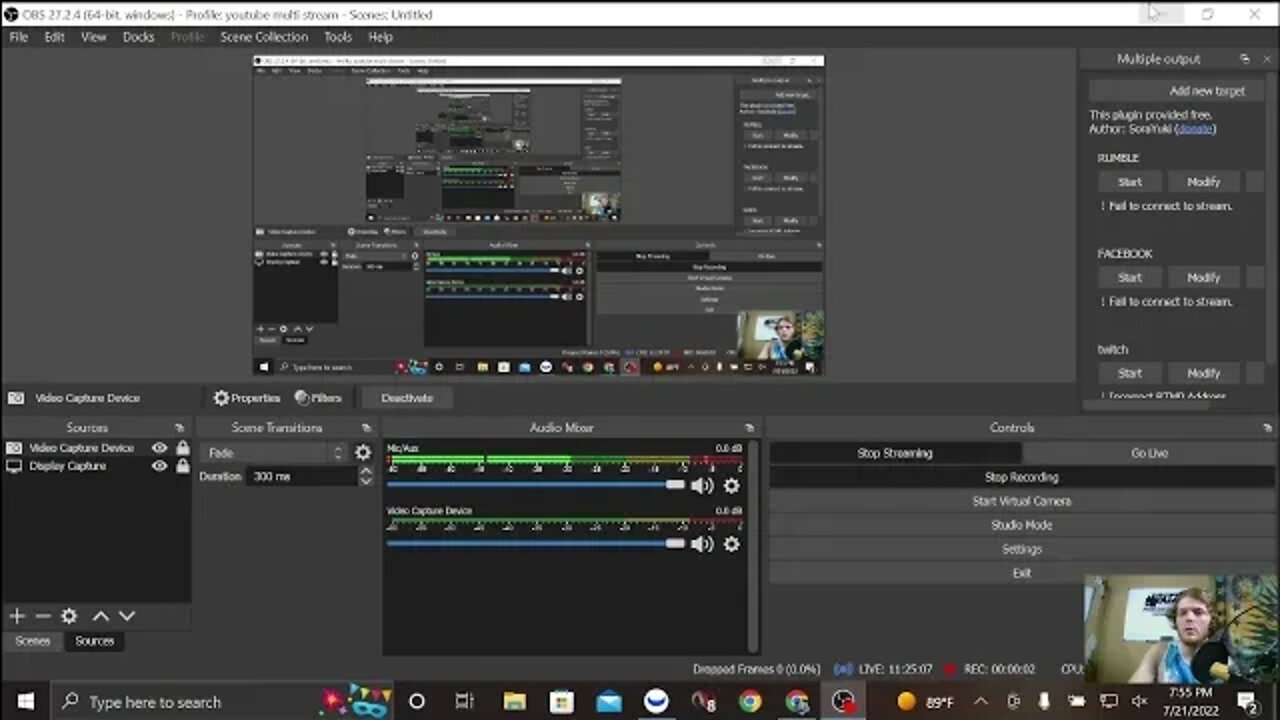
Task: Click Stop Recording button
Action: (1021, 477)
